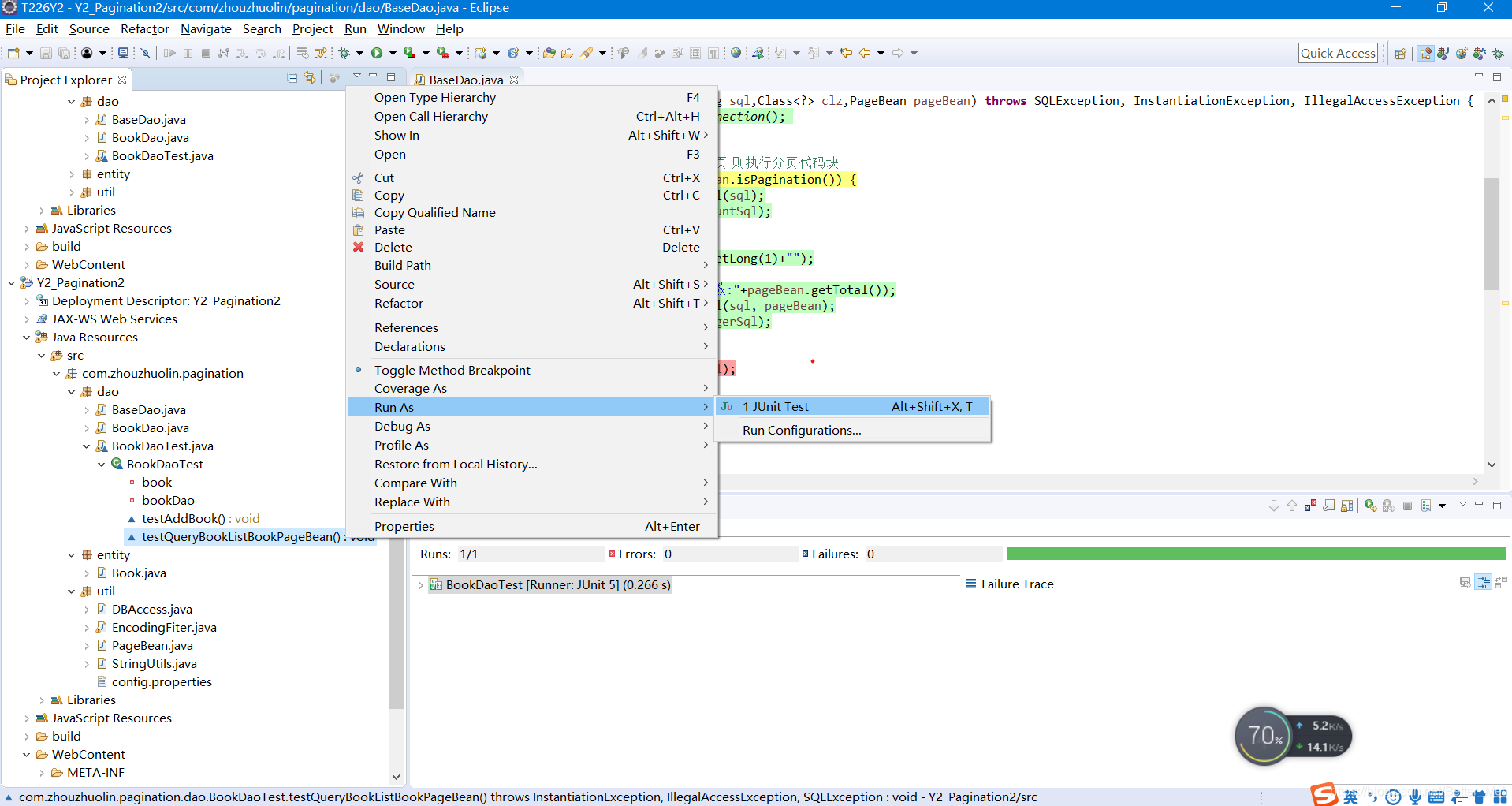Screen dimensions: 1512x806
Task: Expand META-INF folder
Action: coord(42,772)
